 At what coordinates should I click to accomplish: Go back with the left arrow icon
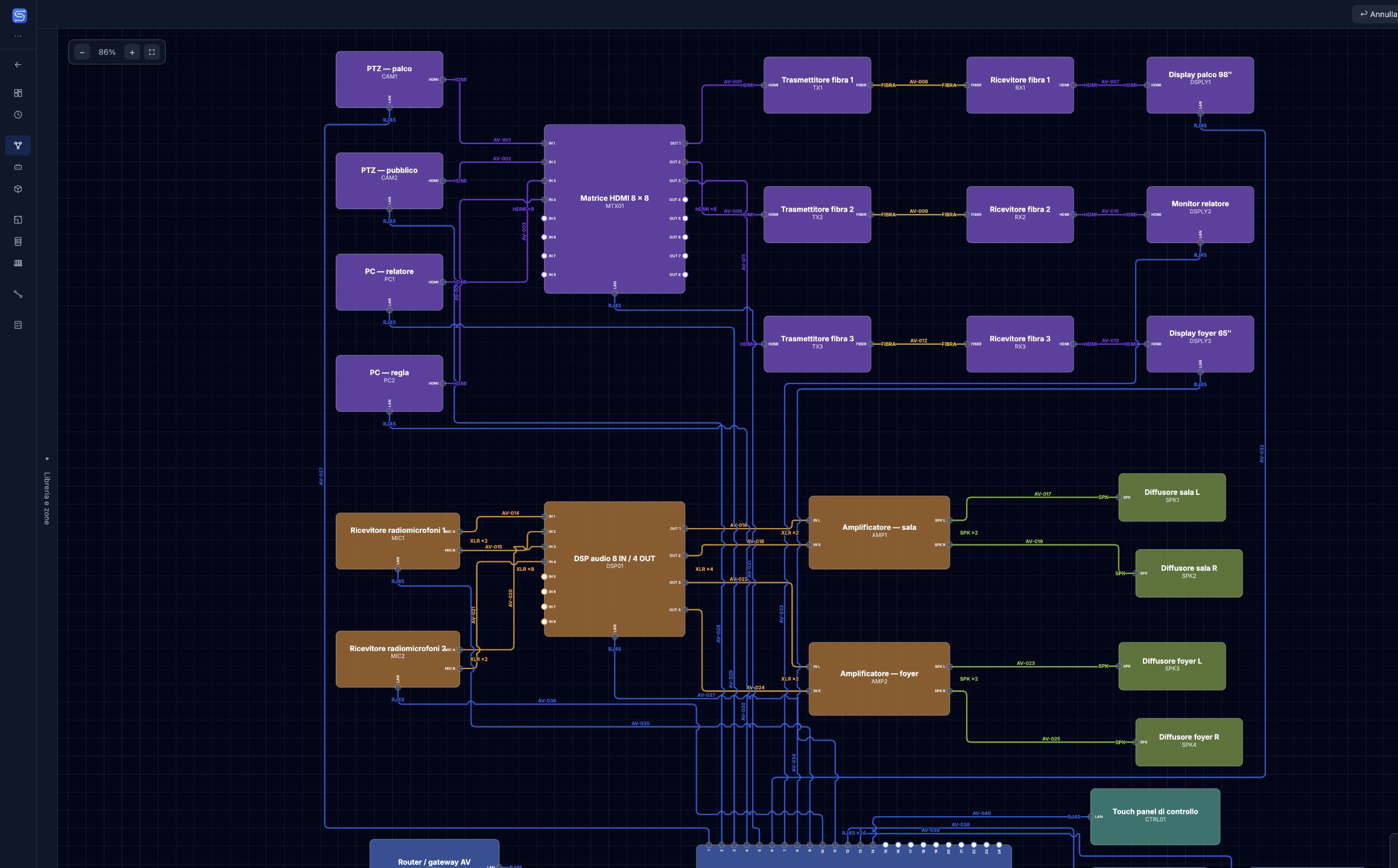tap(18, 64)
